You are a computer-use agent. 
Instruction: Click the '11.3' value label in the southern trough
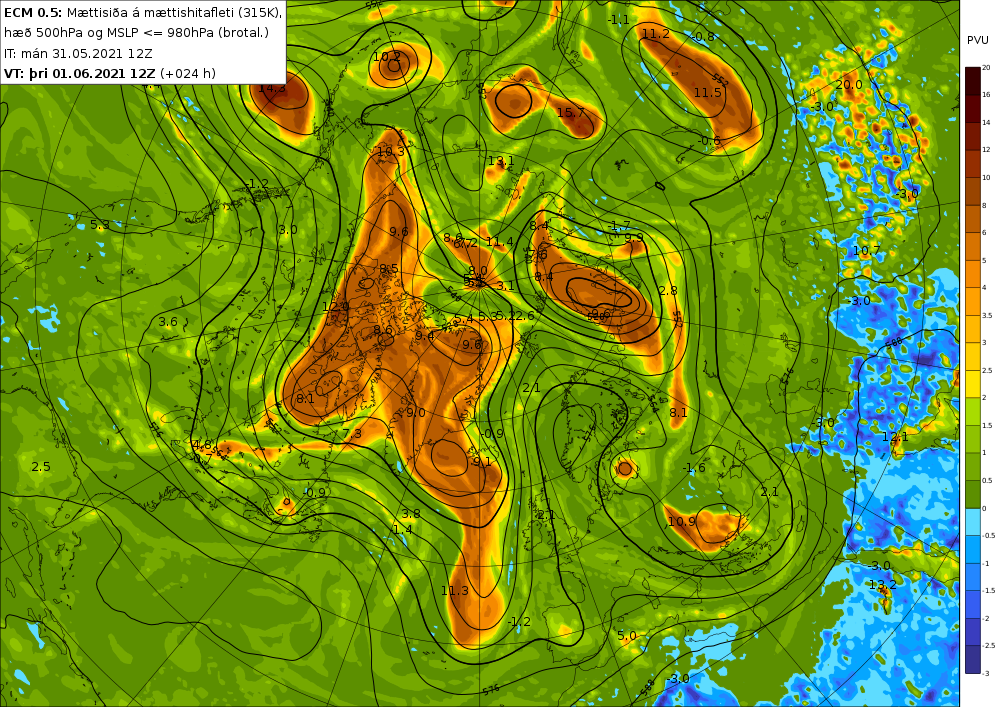pyautogui.click(x=455, y=591)
